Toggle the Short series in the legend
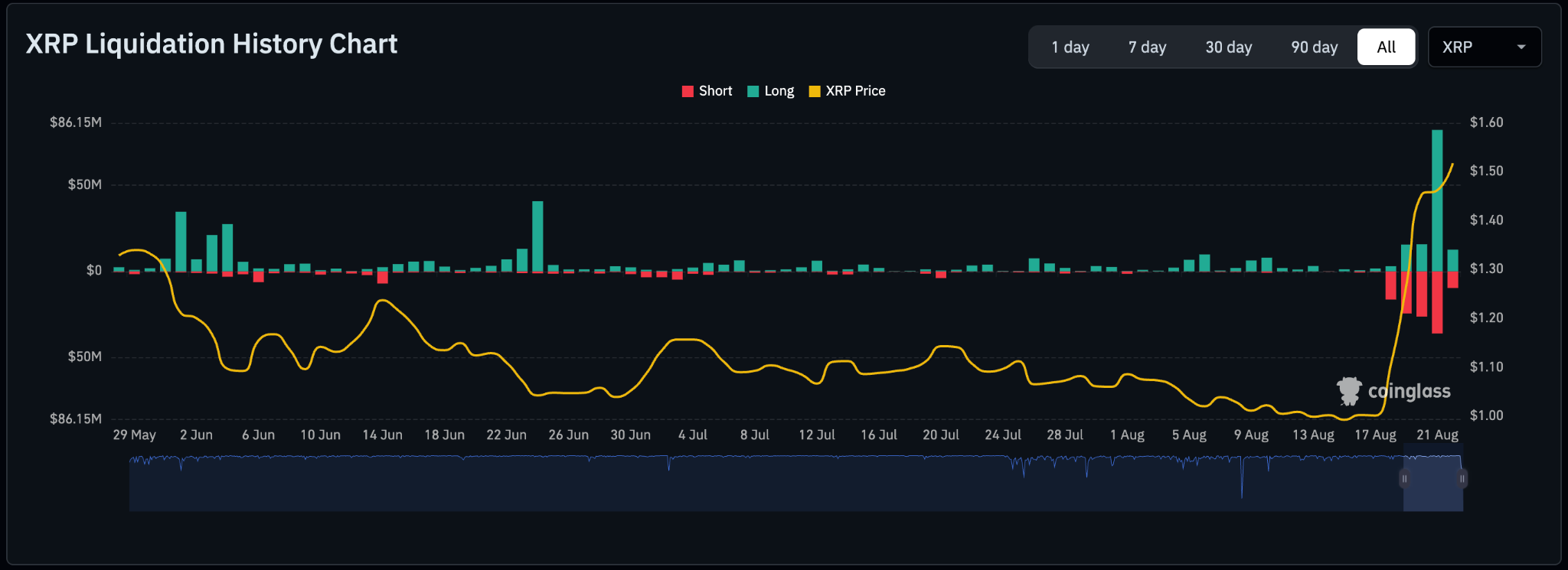Viewport: 1568px width, 570px height. pos(707,91)
